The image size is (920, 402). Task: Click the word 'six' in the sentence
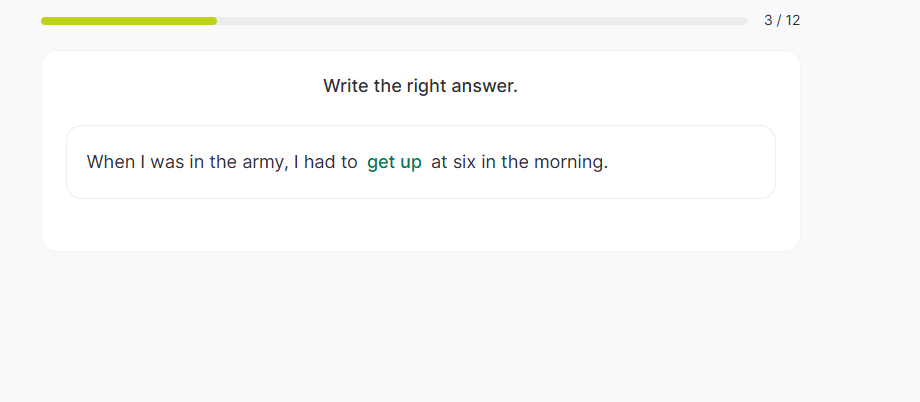464,162
